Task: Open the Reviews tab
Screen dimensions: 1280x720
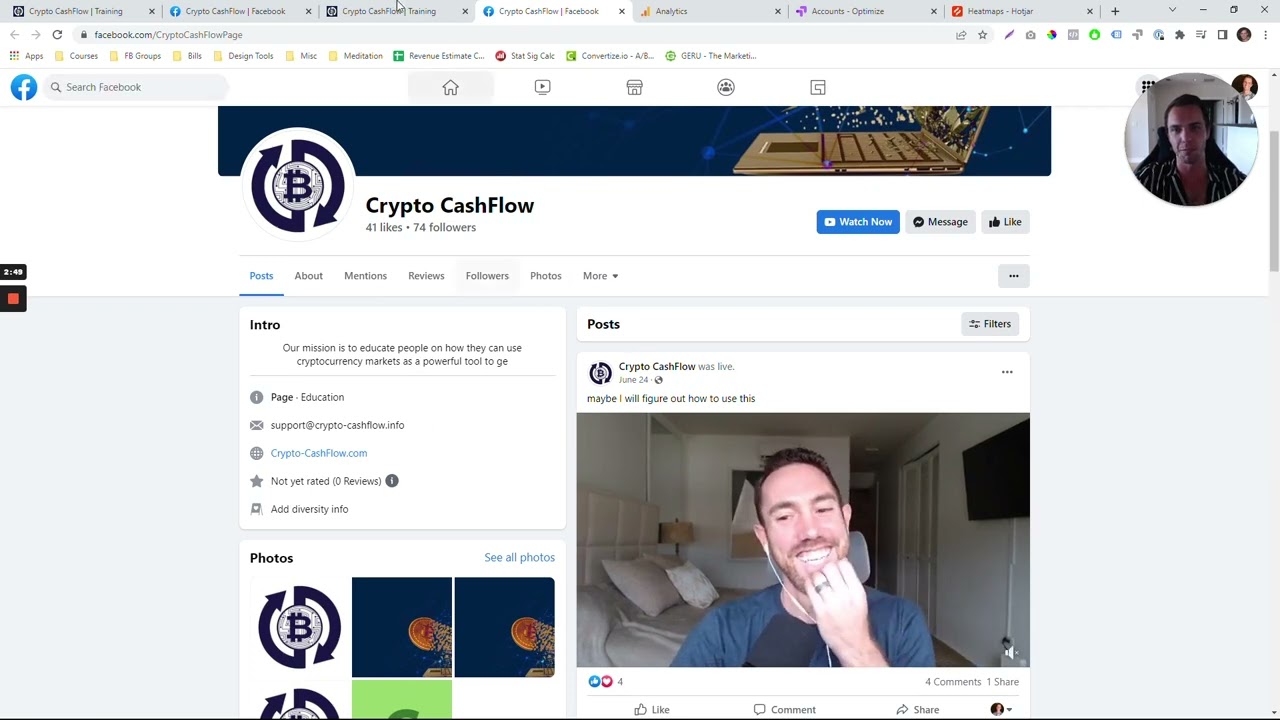Action: [x=426, y=276]
